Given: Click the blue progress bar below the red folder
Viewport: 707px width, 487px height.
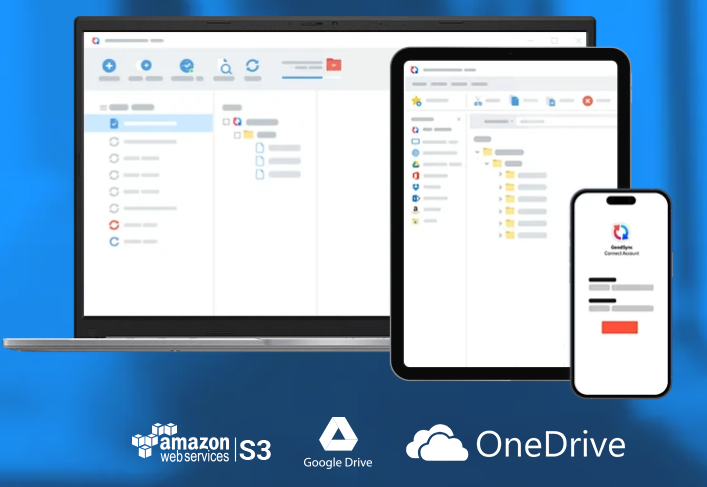Looking at the screenshot, I should pos(302,78).
